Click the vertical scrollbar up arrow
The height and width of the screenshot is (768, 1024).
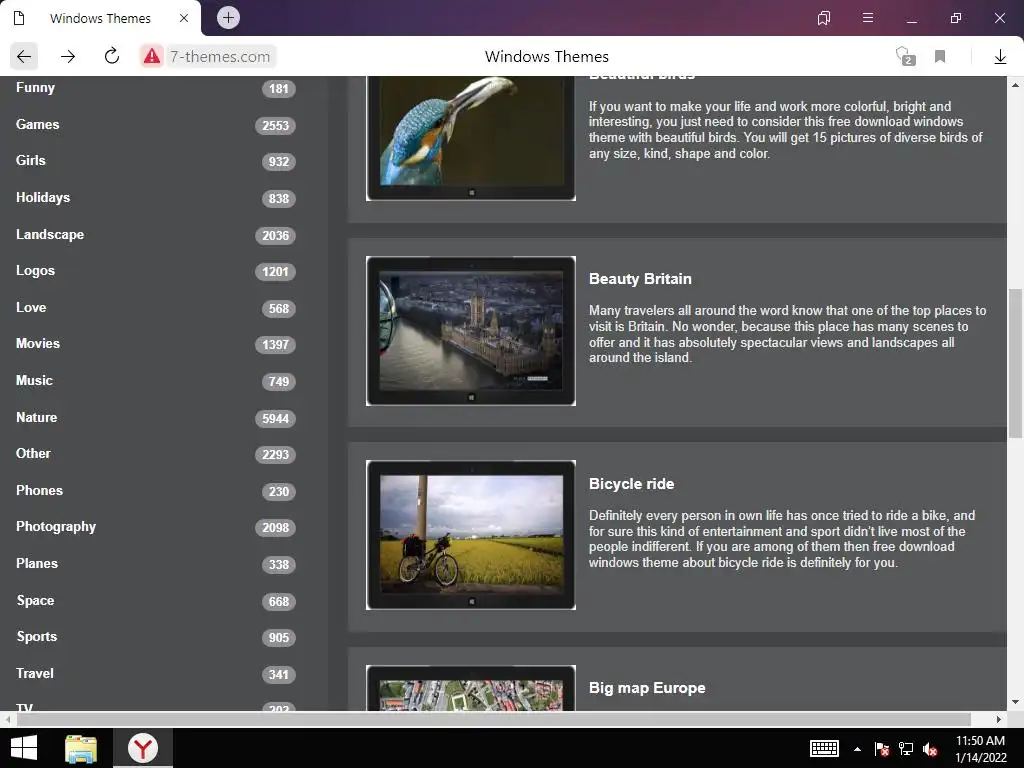(x=1016, y=85)
